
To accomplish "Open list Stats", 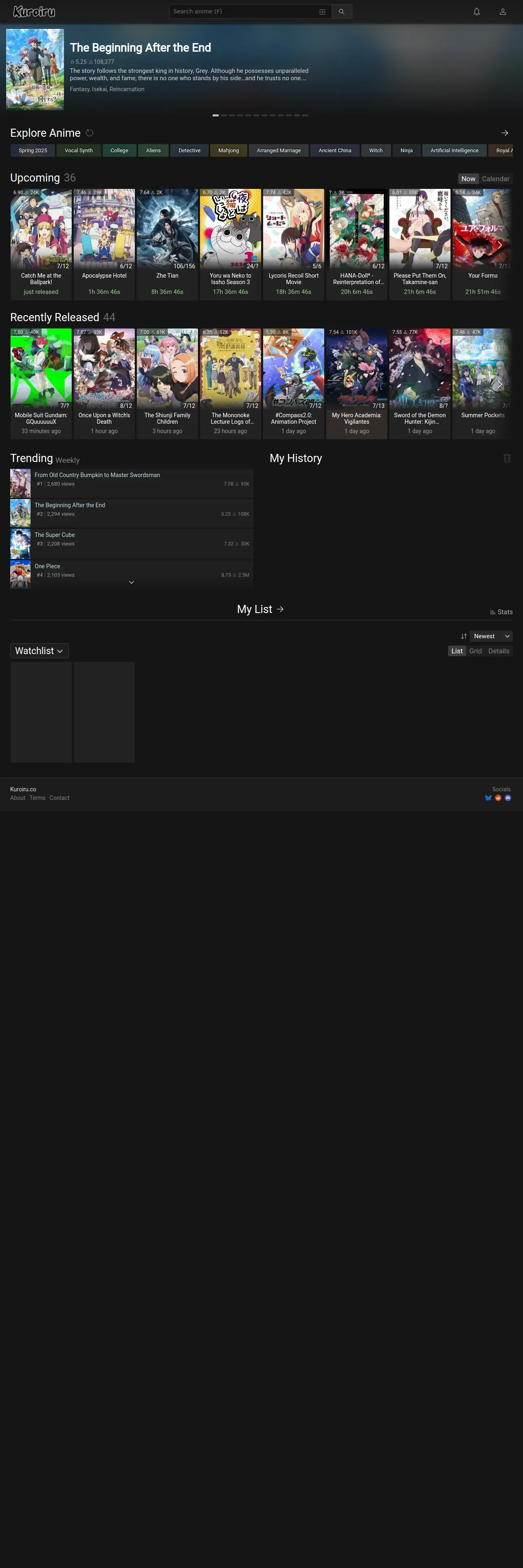I will 501,612.
